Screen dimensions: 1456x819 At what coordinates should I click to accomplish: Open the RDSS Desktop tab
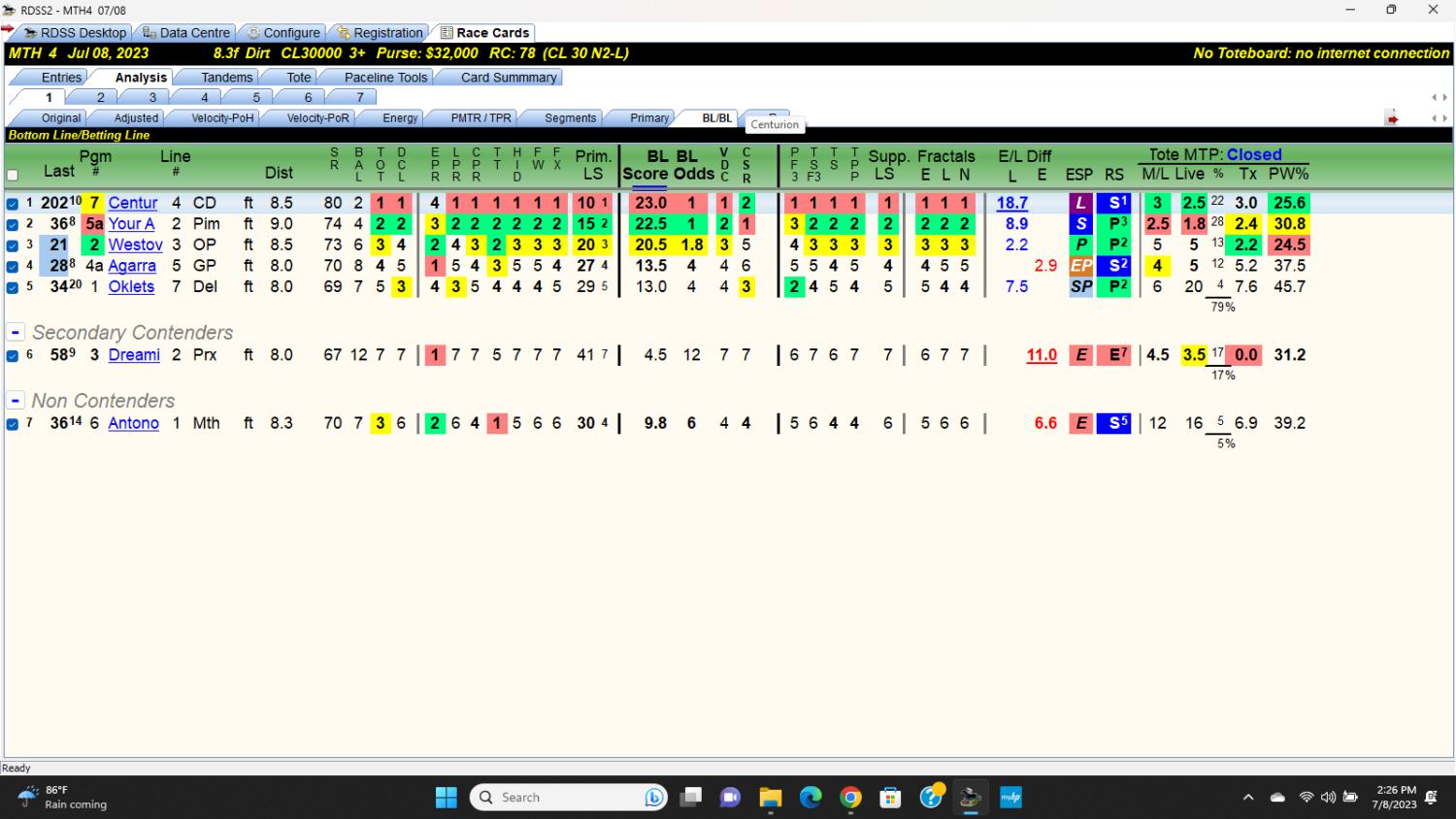75,32
